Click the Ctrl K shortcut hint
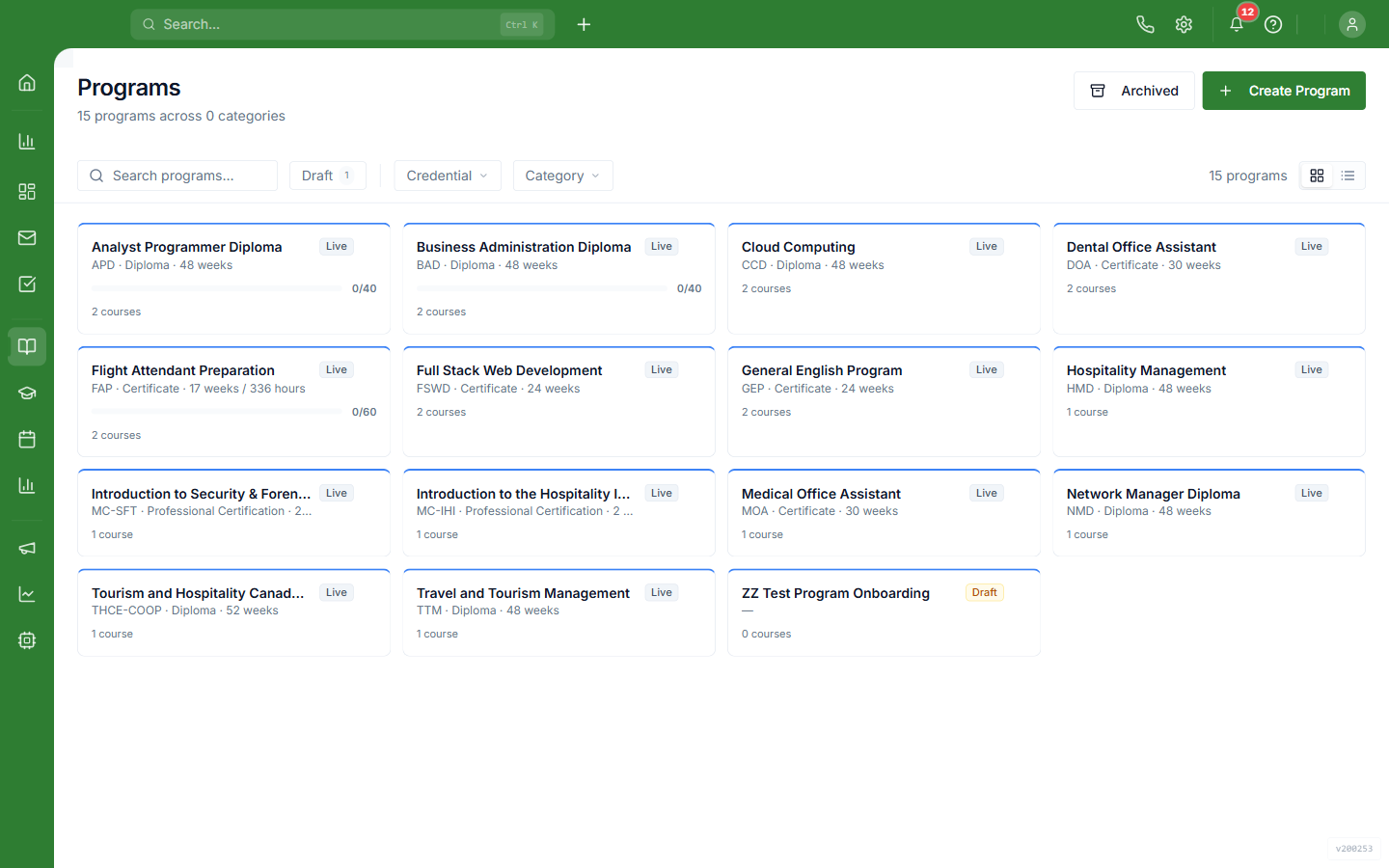The width and height of the screenshot is (1389, 868). (522, 25)
